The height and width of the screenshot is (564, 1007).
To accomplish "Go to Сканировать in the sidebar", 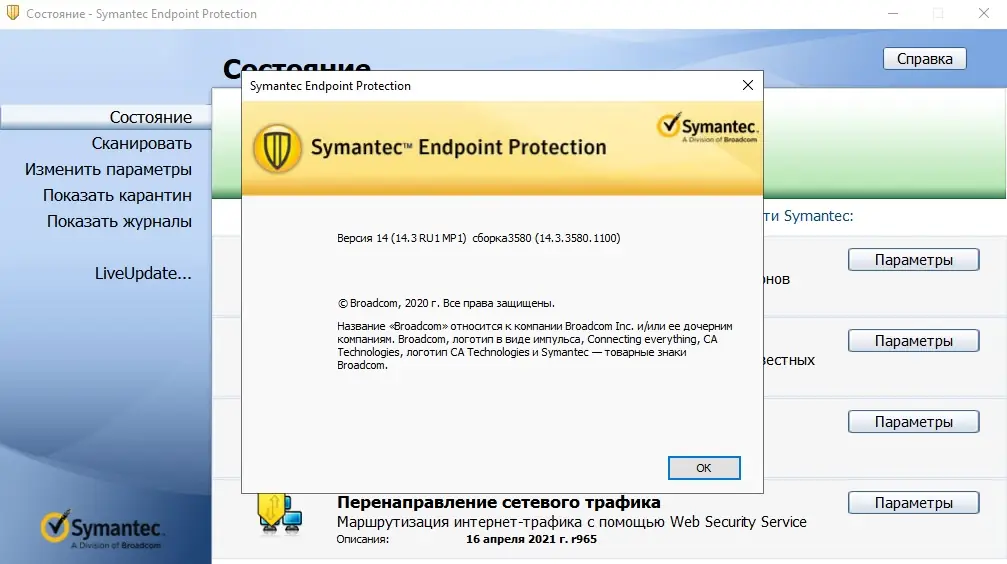I will (142, 143).
